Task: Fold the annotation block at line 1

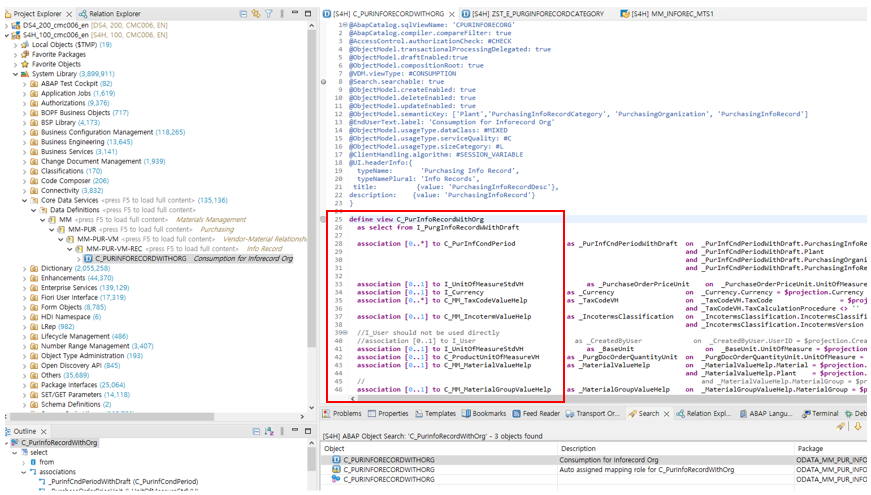Action: (x=346, y=25)
